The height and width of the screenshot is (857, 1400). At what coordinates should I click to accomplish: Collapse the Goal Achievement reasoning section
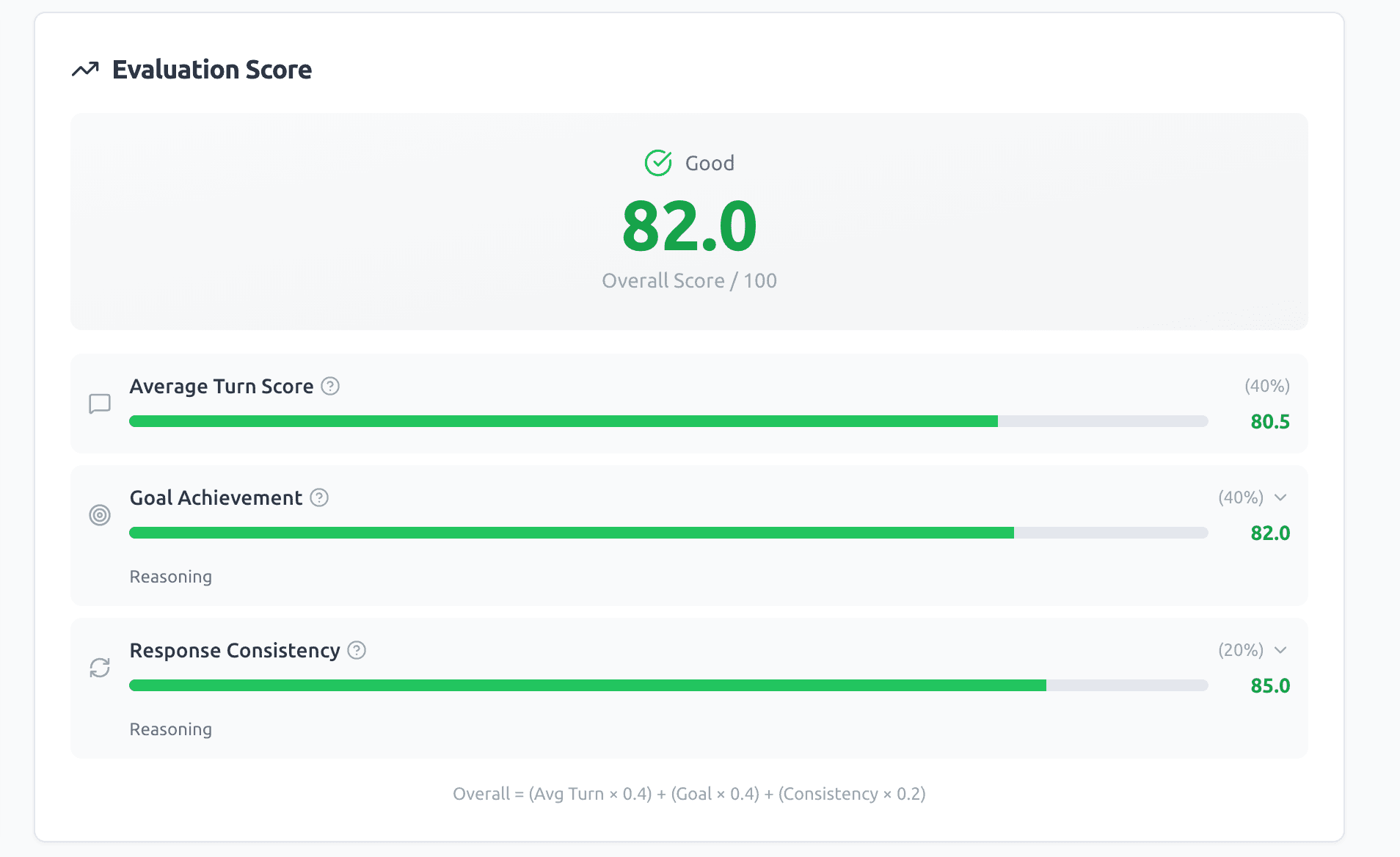1281,497
